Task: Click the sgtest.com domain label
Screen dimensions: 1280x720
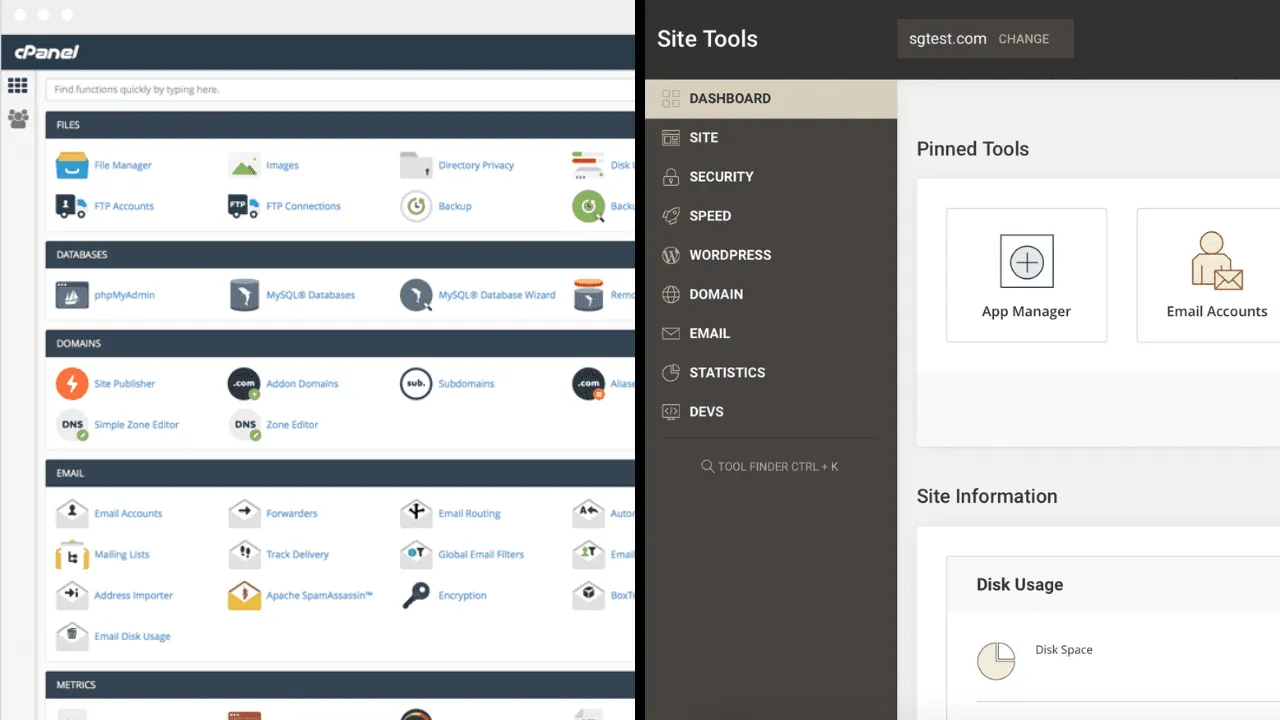Action: tap(948, 39)
